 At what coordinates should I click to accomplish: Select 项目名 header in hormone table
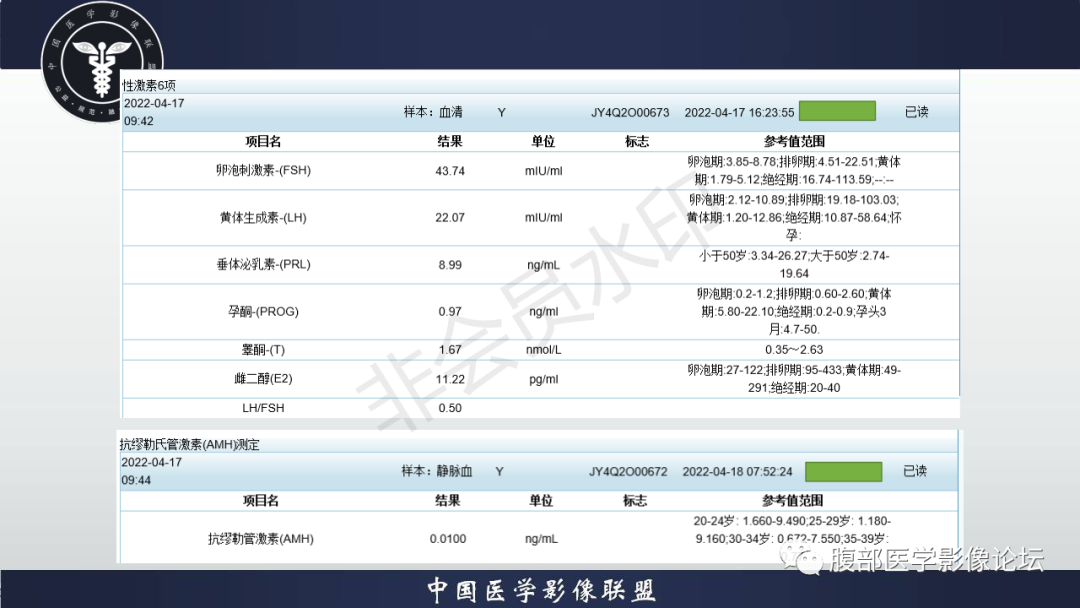pyautogui.click(x=263, y=141)
